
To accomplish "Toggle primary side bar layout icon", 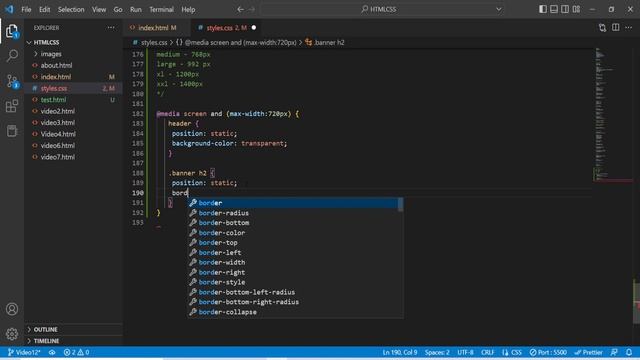I will point(542,9).
